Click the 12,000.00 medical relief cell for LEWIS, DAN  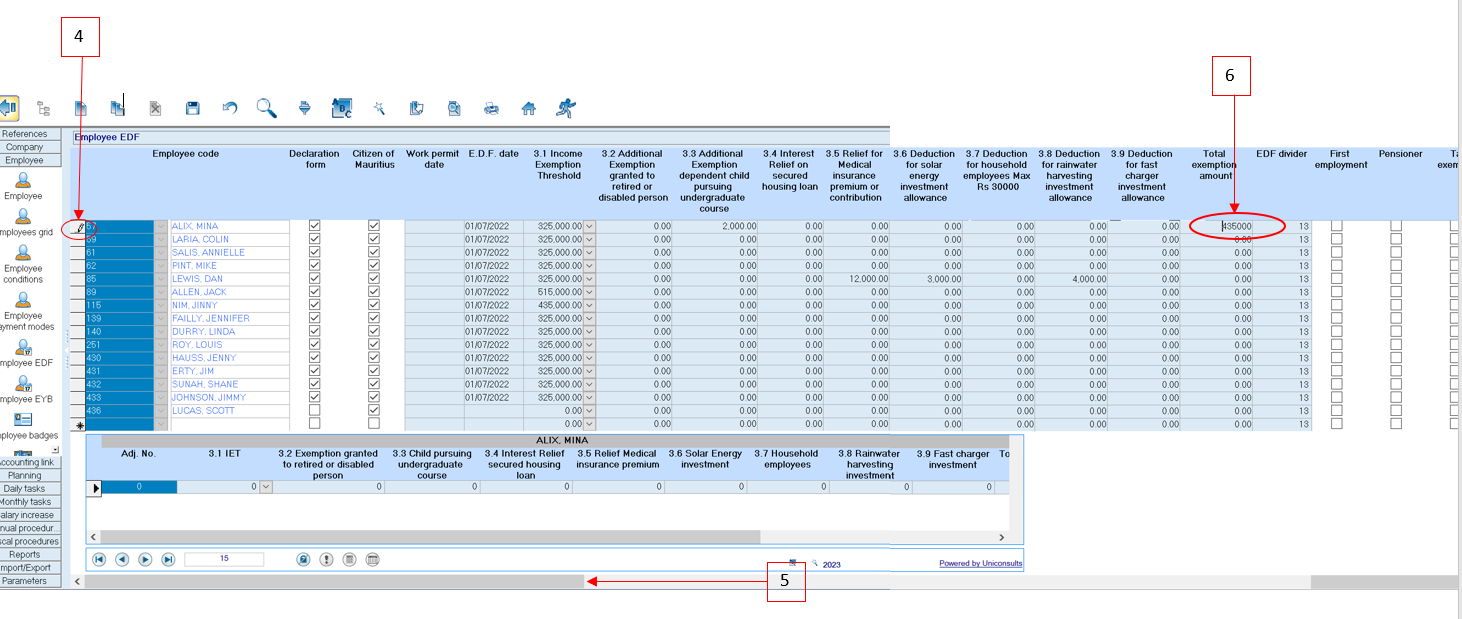click(x=858, y=279)
